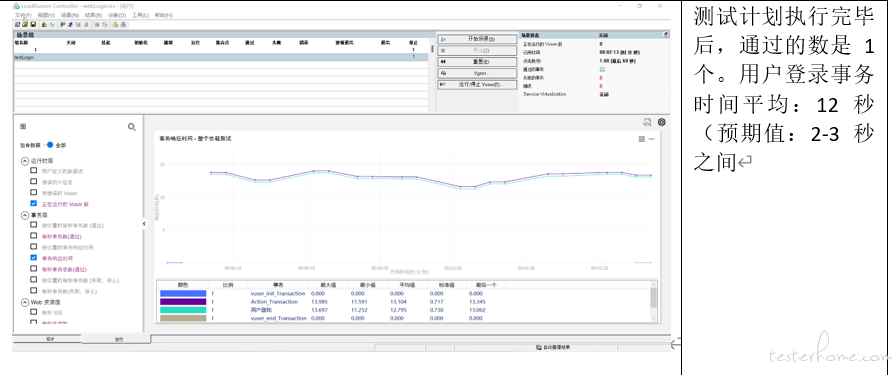Toggle the 包含数据 全部 switch

(50, 145)
